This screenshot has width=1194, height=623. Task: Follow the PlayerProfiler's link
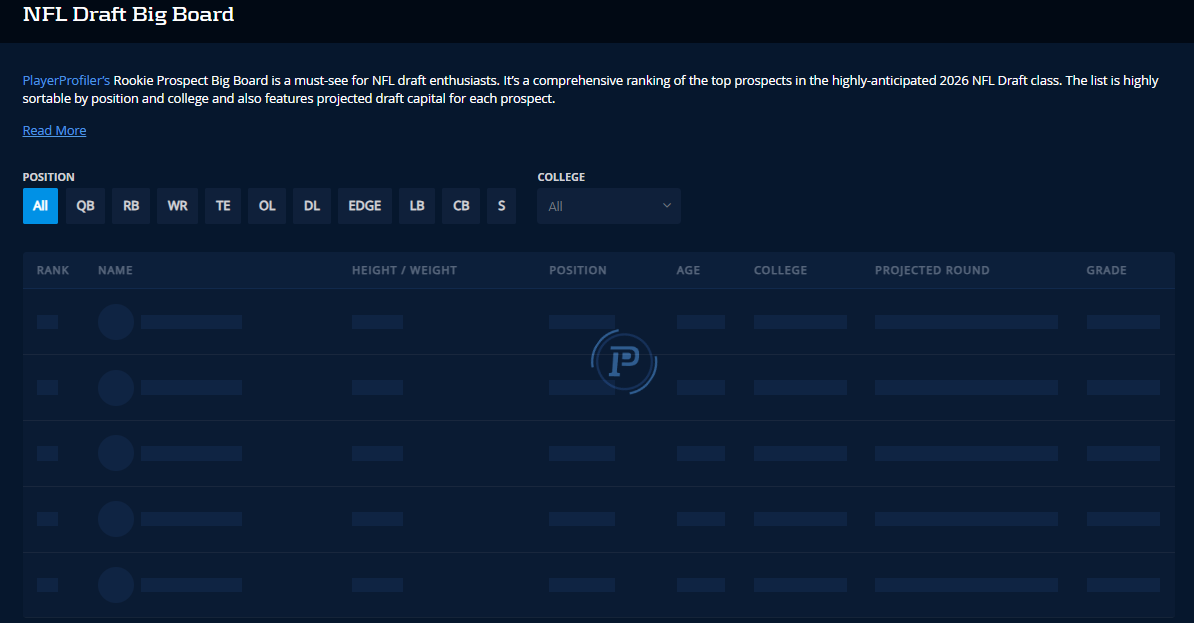tap(66, 80)
